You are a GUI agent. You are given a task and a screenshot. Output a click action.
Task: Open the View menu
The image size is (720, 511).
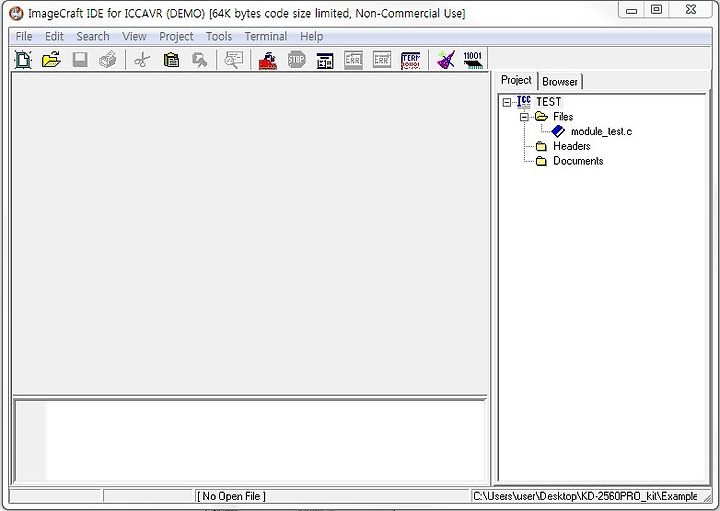pos(134,36)
